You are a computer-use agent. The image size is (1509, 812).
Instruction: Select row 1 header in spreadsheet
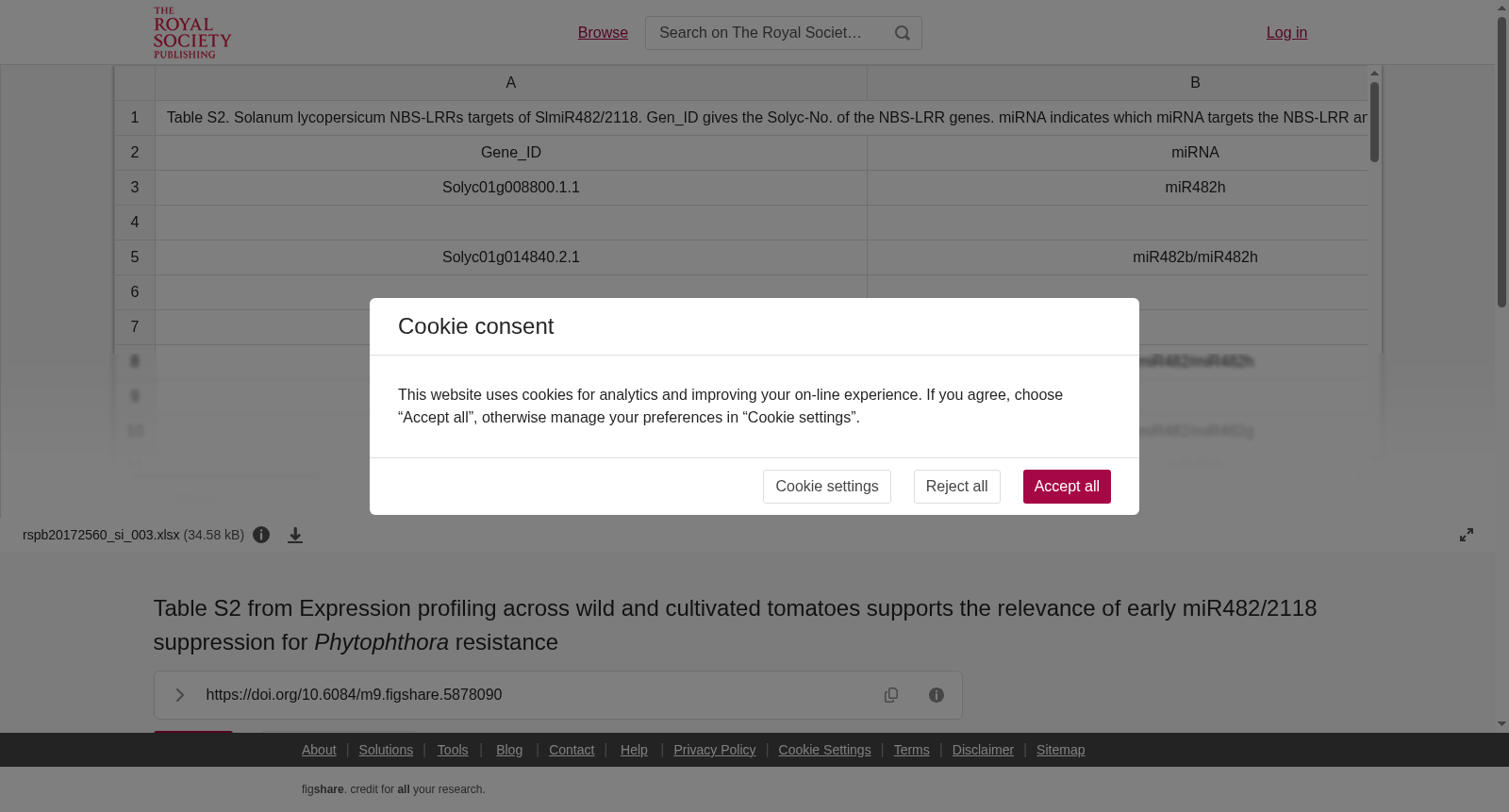(135, 118)
